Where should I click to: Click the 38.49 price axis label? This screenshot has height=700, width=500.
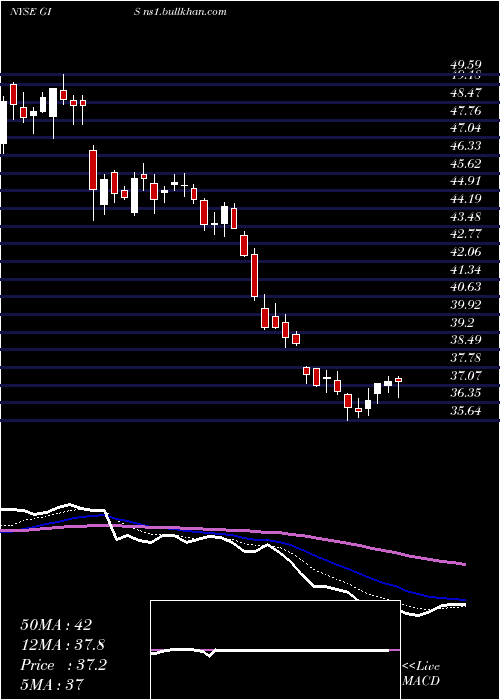tap(466, 341)
